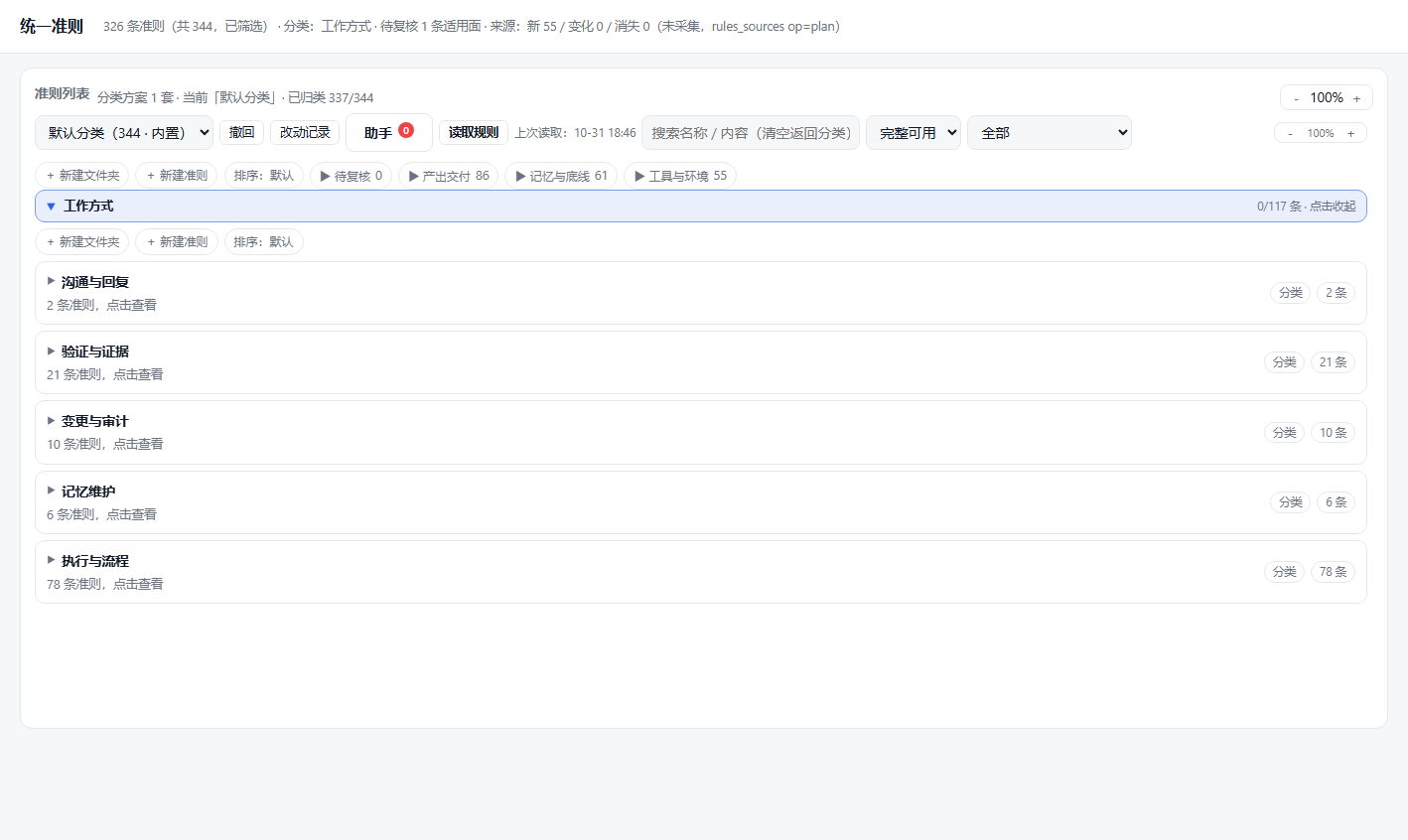
Task: Click the 读取规则 button
Action: point(474,132)
